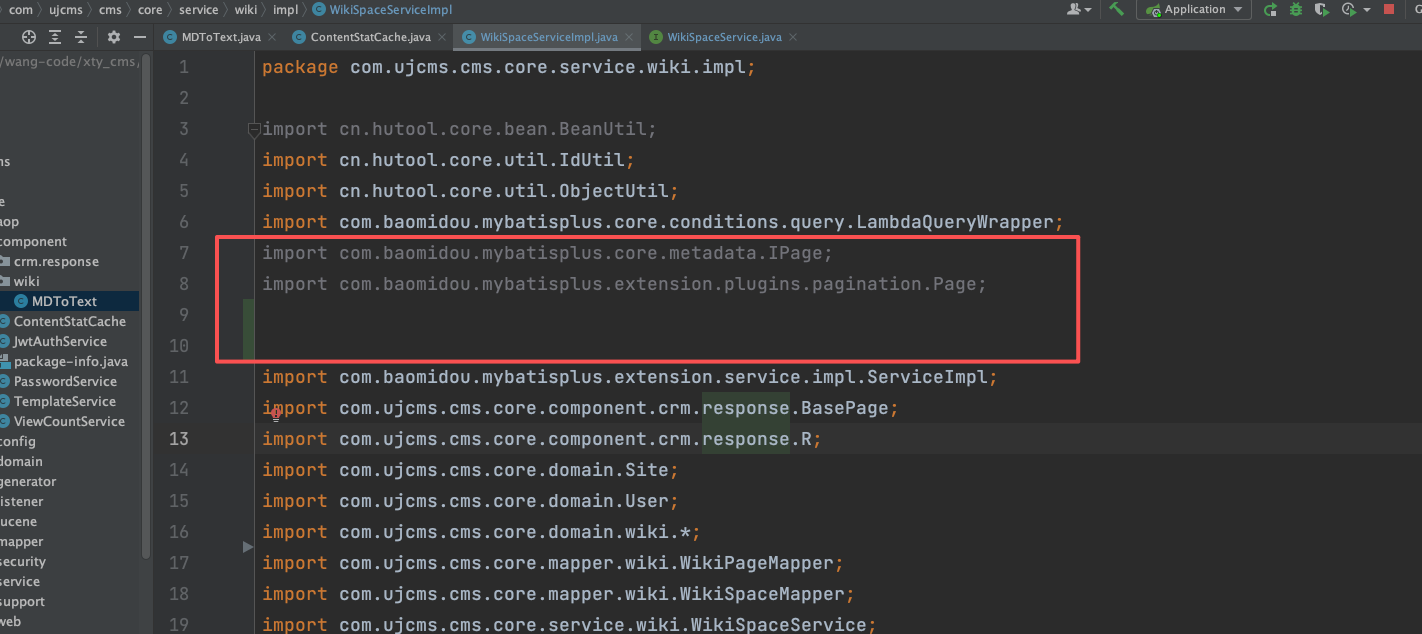The height and width of the screenshot is (634, 1422).
Task: Click on the unused IPage import line
Action: pyautogui.click(x=547, y=253)
